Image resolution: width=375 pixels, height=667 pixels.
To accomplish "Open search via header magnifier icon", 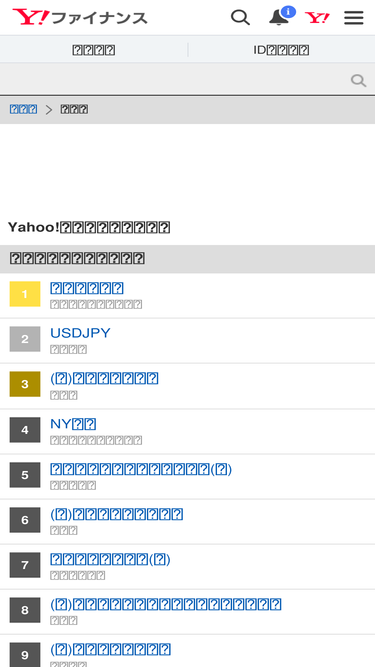I will [240, 17].
